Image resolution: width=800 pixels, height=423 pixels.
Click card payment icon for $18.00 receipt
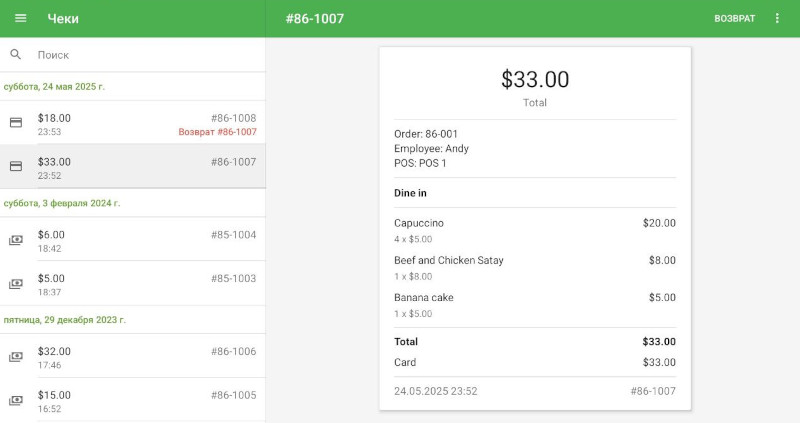coord(16,123)
